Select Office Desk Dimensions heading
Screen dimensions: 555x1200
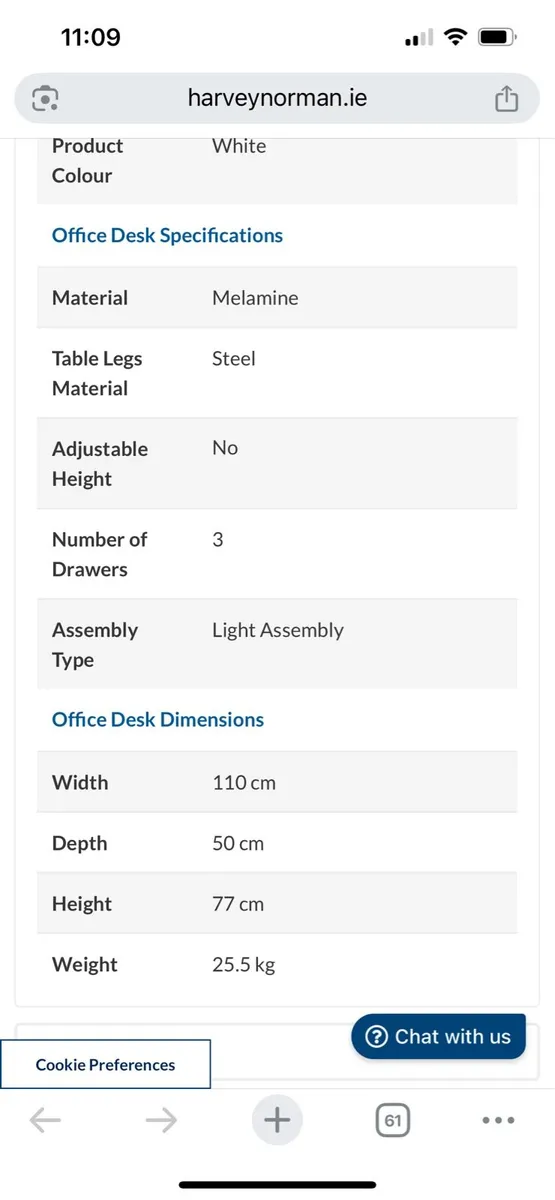tap(158, 719)
